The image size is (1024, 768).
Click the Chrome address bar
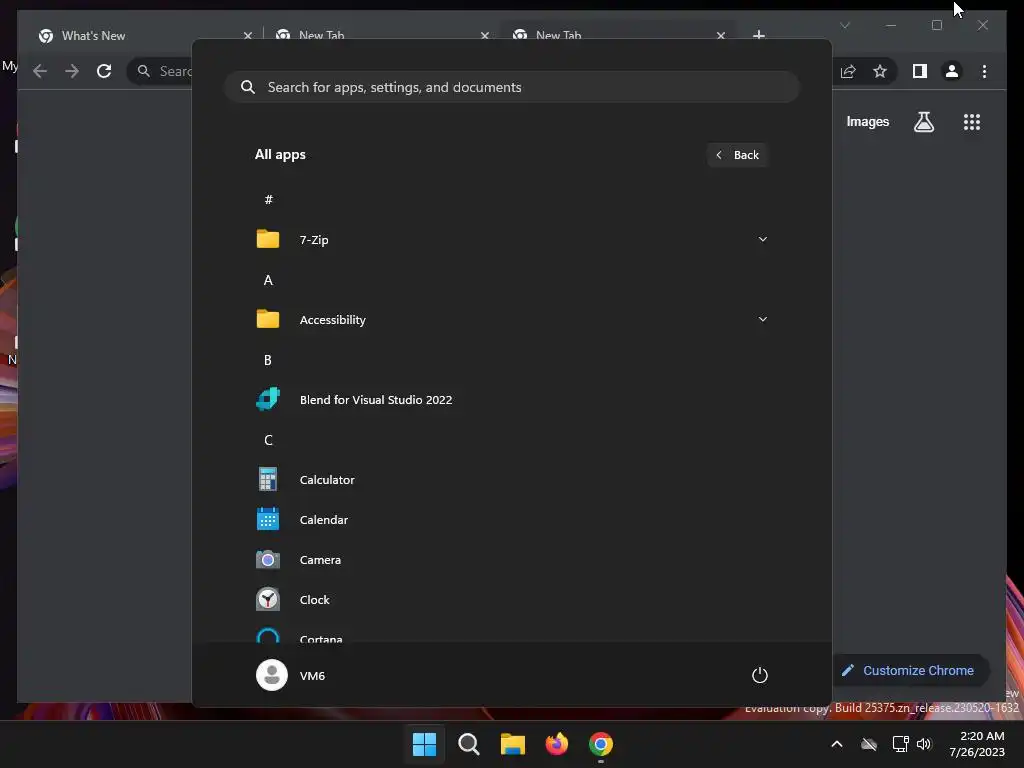point(160,71)
